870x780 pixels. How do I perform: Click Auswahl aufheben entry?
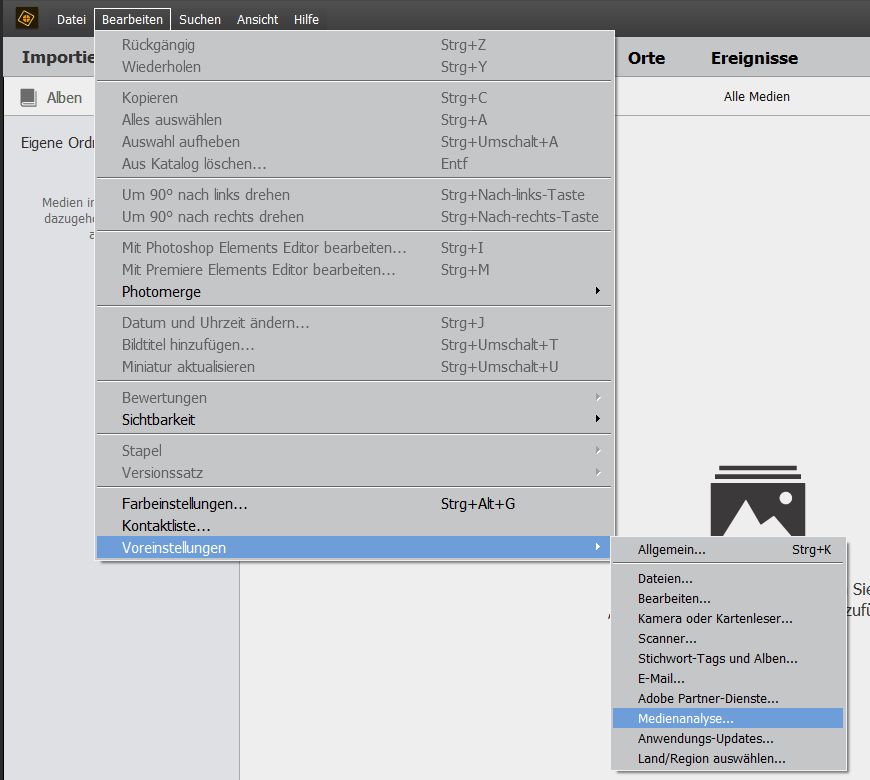[354, 142]
